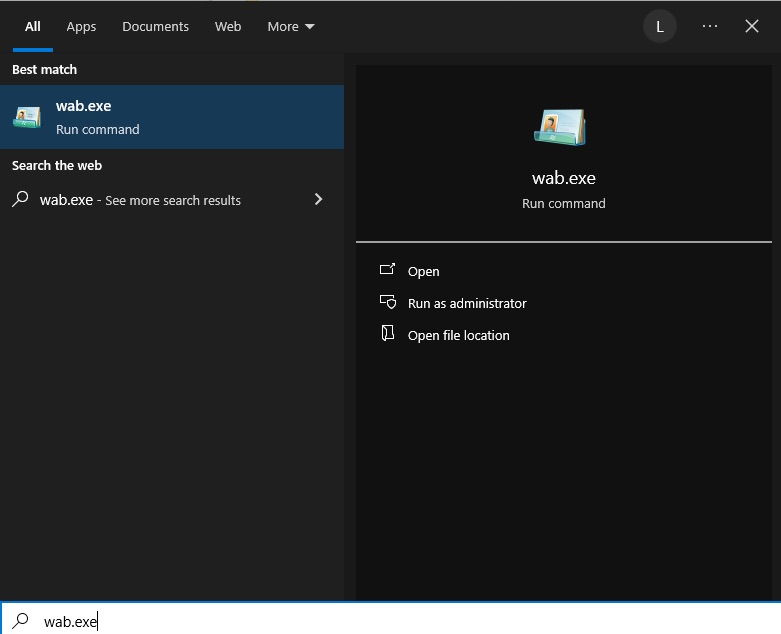This screenshot has height=634, width=781.
Task: Click the shield icon for Run as administrator
Action: click(388, 302)
